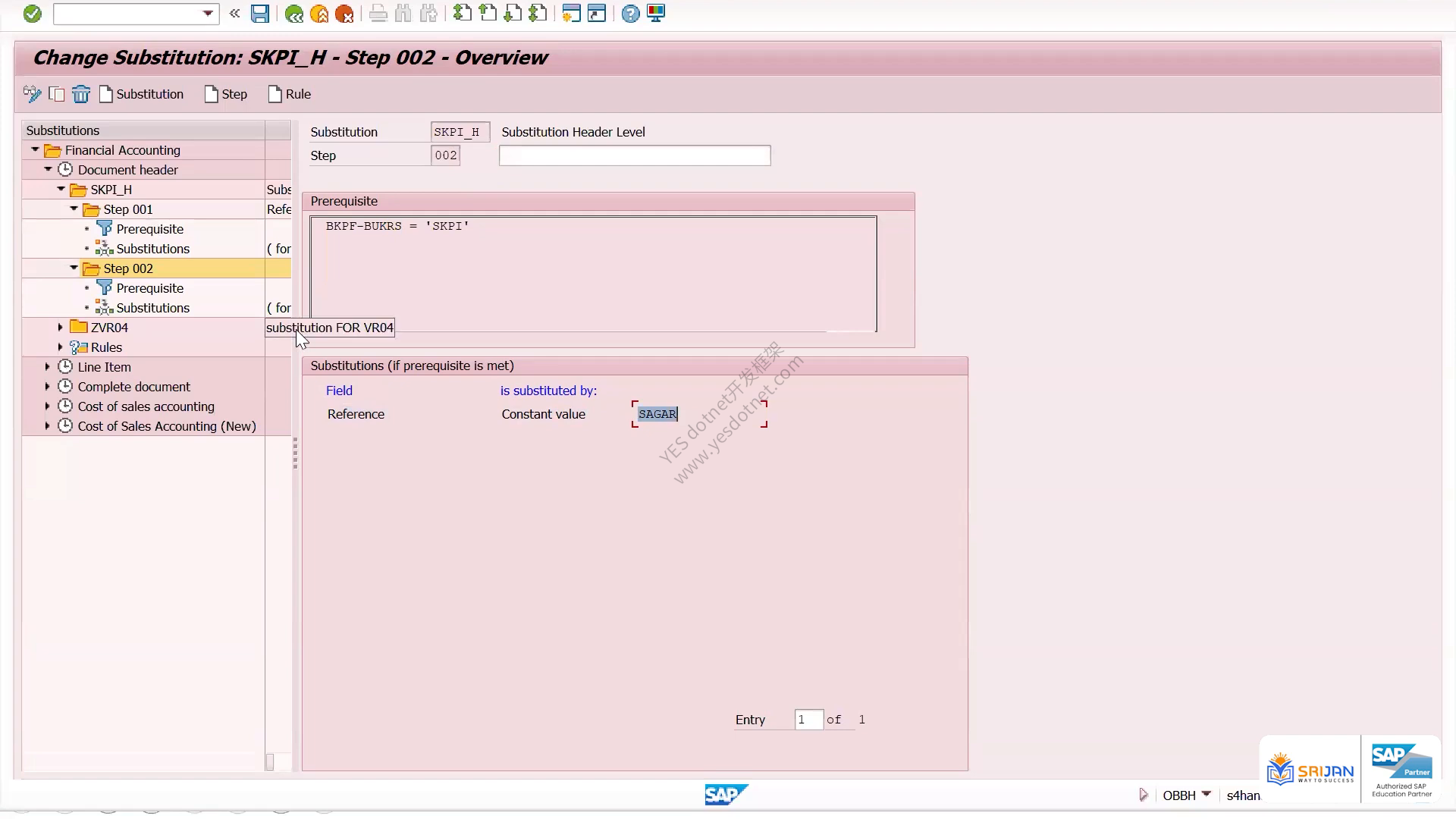Click the Display/Change pencil glasses icon
This screenshot has width=1456, height=819.
click(32, 94)
